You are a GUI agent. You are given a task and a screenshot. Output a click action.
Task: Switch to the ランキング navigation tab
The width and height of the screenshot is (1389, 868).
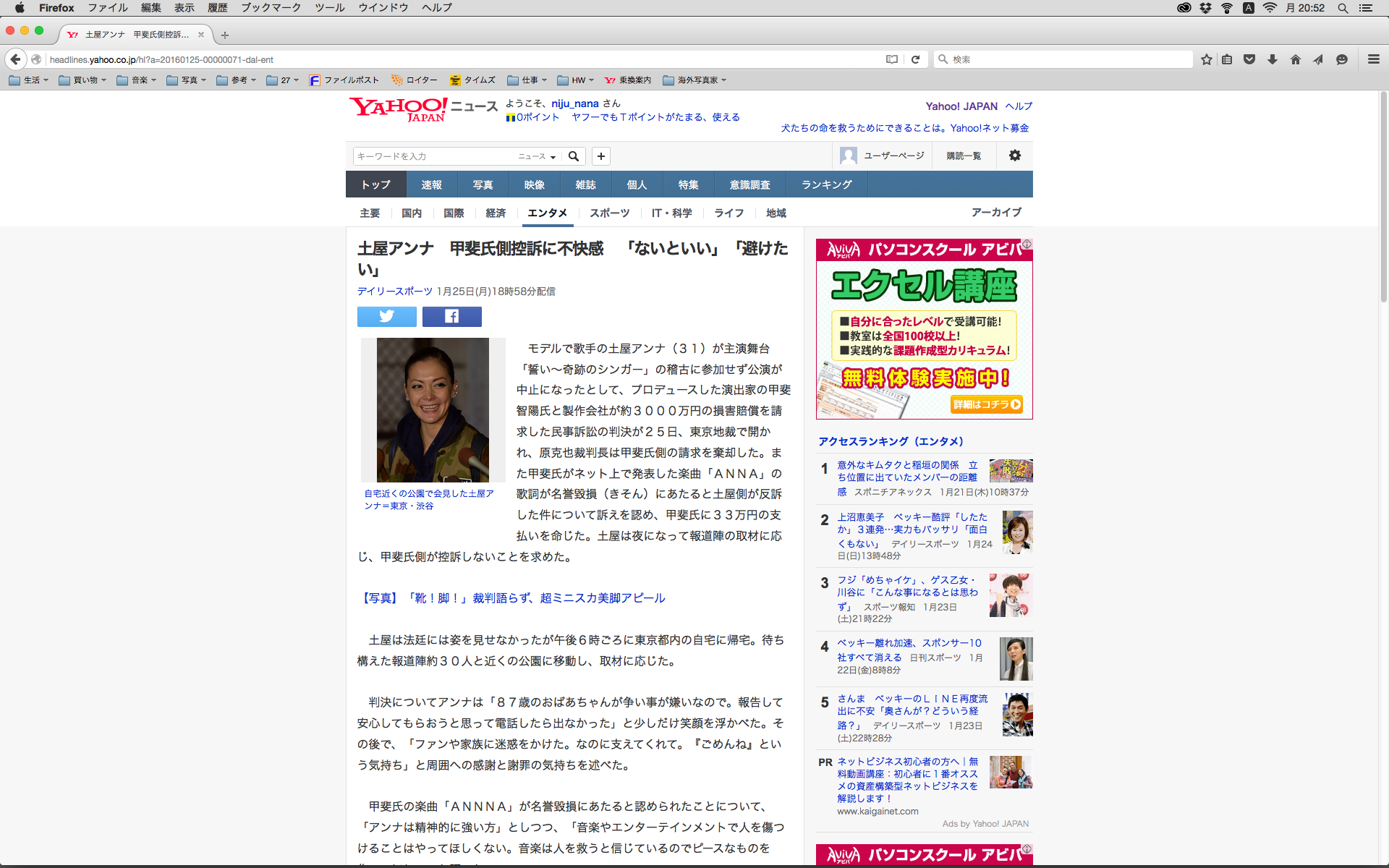coord(826,184)
